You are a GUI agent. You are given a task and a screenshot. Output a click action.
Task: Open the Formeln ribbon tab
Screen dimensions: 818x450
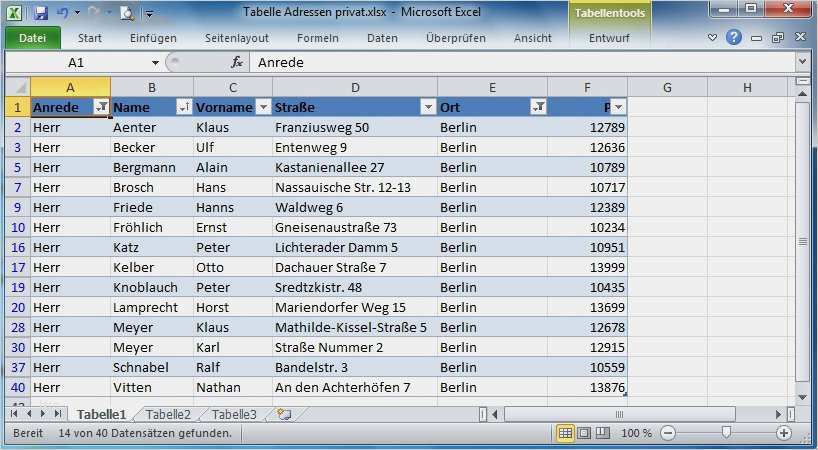pos(317,38)
